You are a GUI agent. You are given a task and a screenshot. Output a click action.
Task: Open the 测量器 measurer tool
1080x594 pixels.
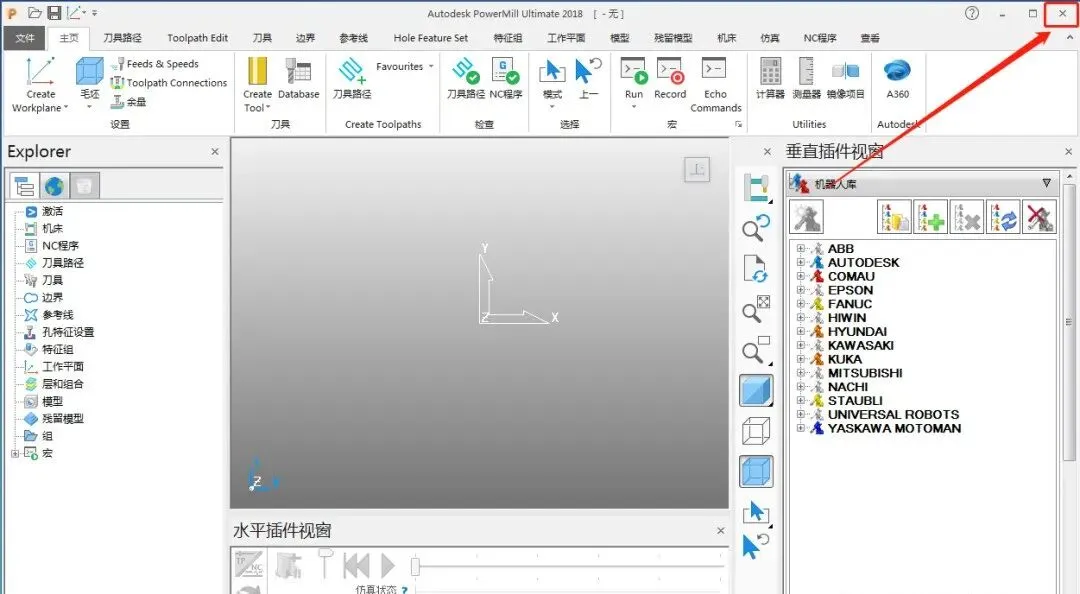(x=806, y=79)
